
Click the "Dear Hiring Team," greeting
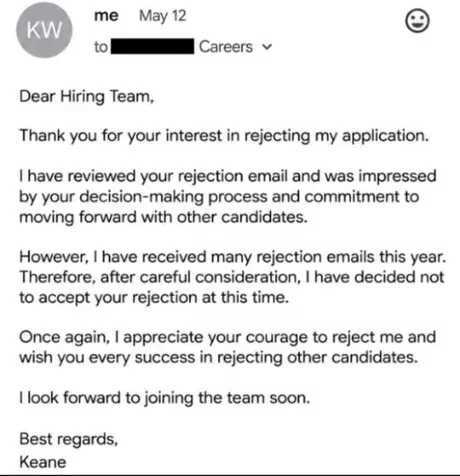click(x=87, y=97)
